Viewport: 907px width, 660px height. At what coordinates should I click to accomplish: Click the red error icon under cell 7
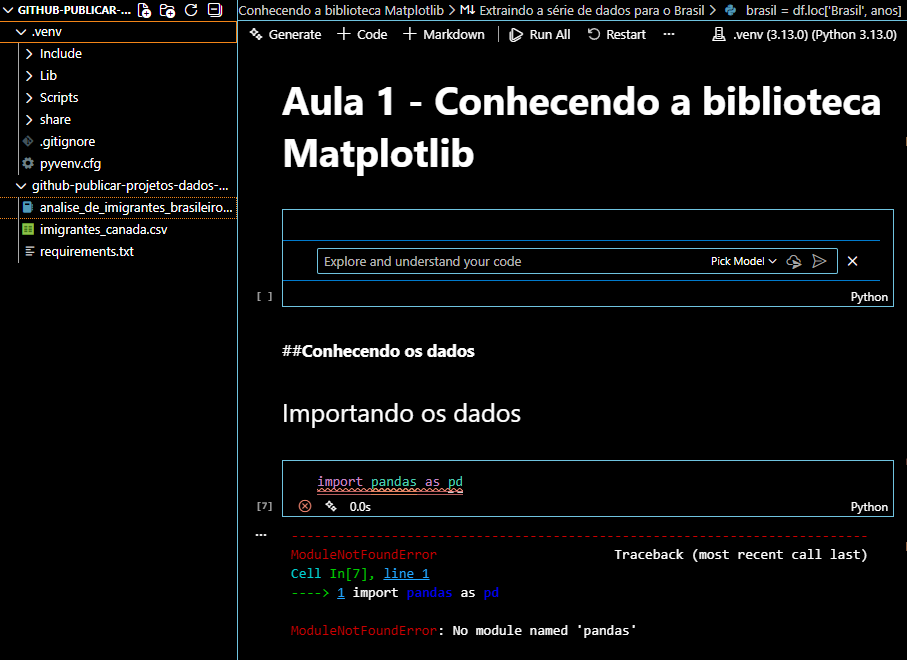[305, 507]
